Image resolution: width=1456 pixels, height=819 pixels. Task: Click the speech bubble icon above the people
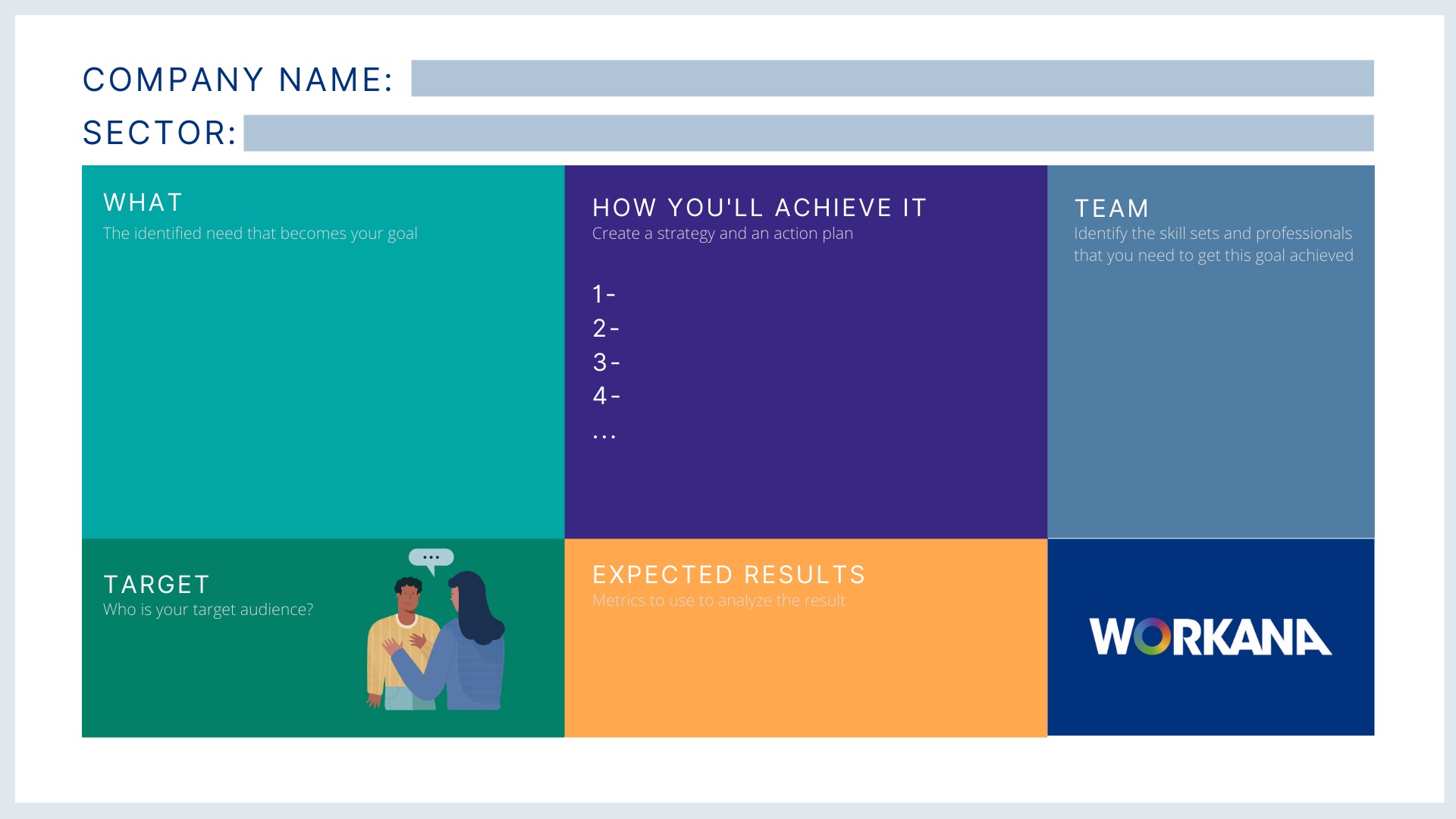click(x=431, y=558)
